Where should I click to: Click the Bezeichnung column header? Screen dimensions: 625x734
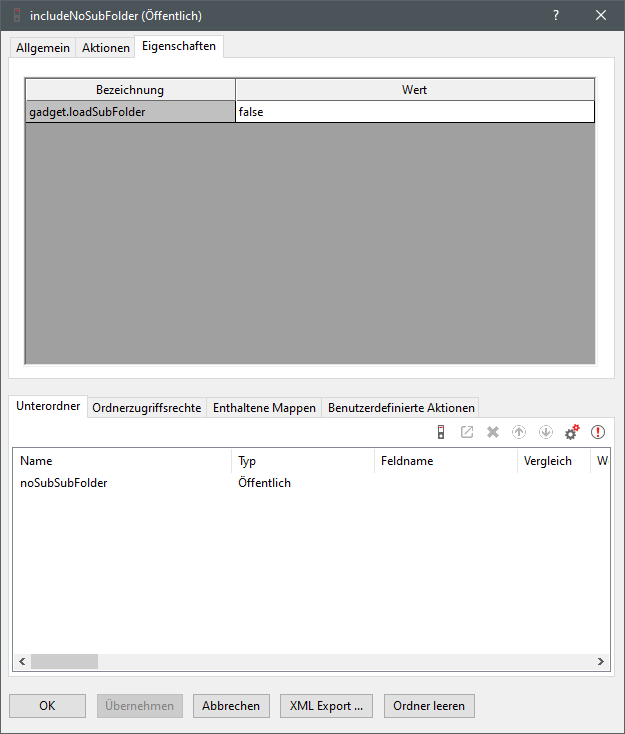(x=130, y=89)
